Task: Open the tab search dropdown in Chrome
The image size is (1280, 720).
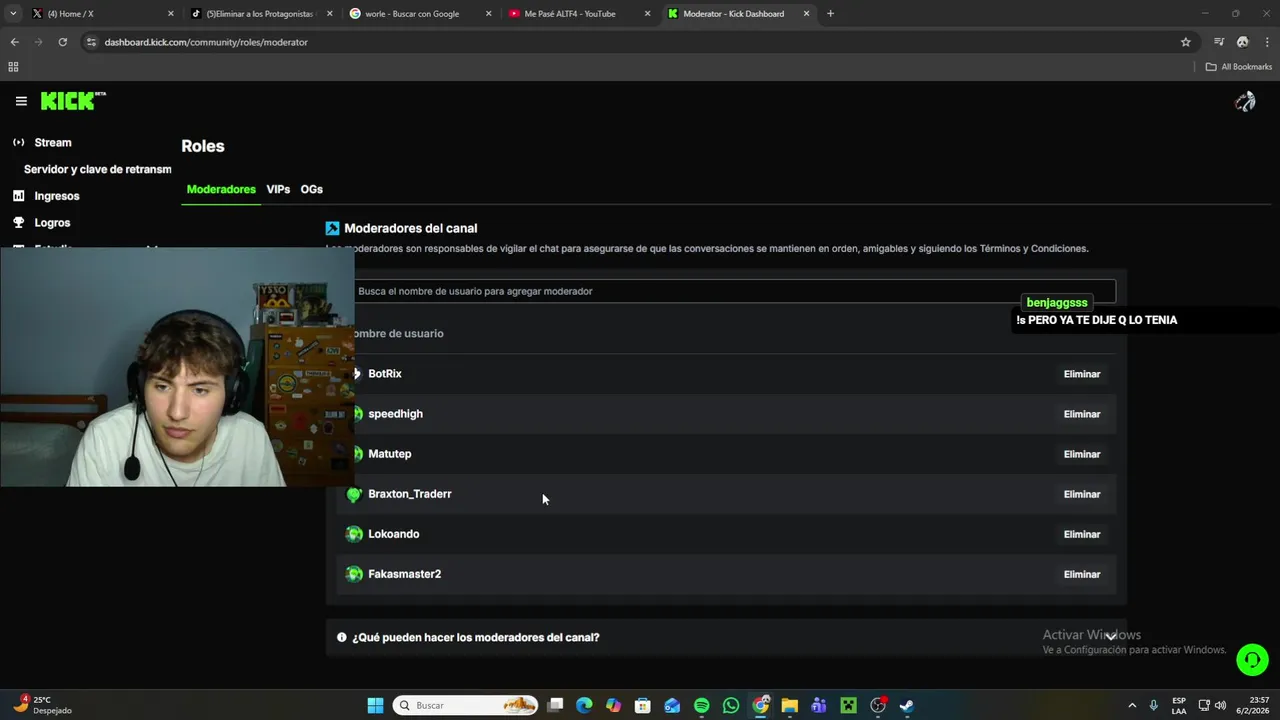Action: tap(13, 14)
